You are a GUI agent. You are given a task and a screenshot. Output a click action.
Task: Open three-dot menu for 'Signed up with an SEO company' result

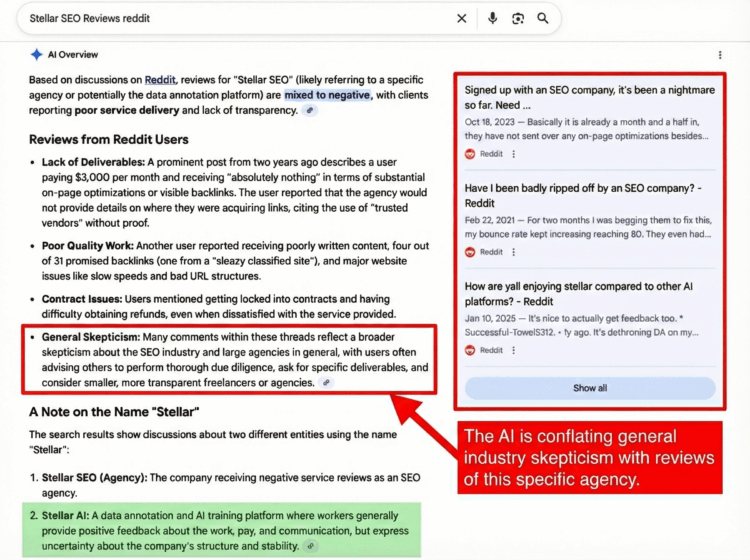514,154
